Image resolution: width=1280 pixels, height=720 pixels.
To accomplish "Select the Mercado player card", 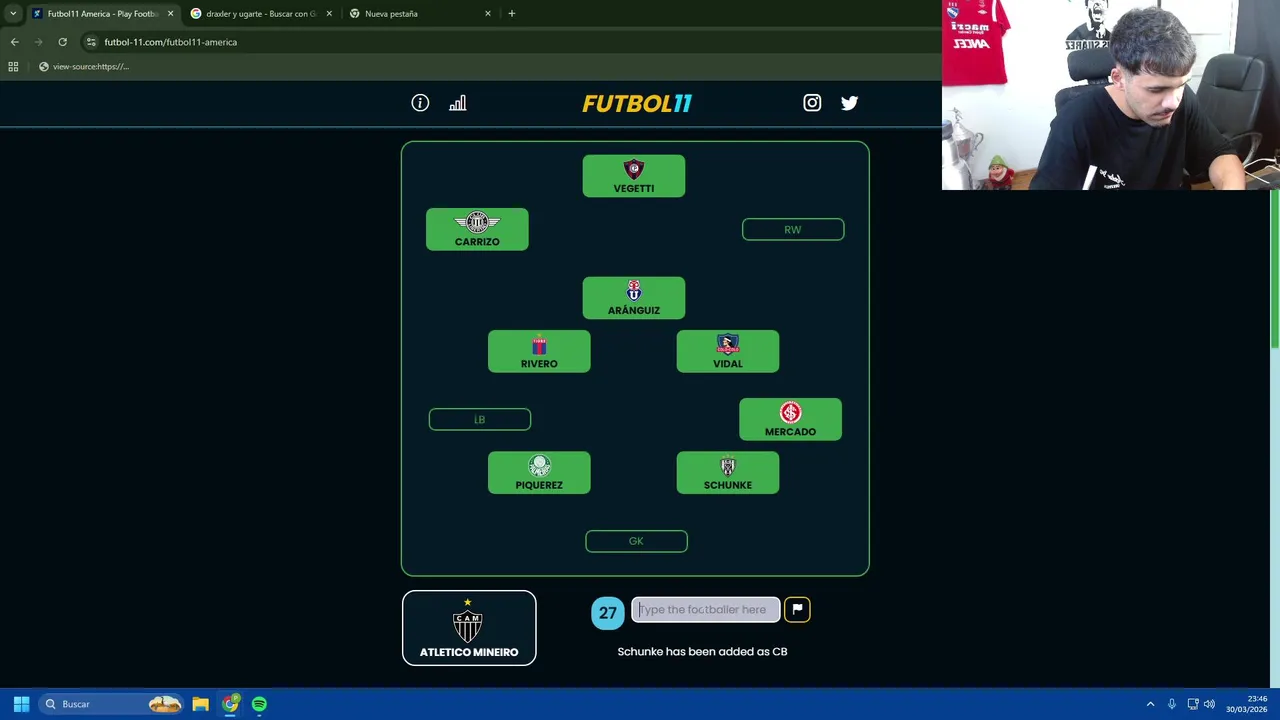I will (790, 419).
